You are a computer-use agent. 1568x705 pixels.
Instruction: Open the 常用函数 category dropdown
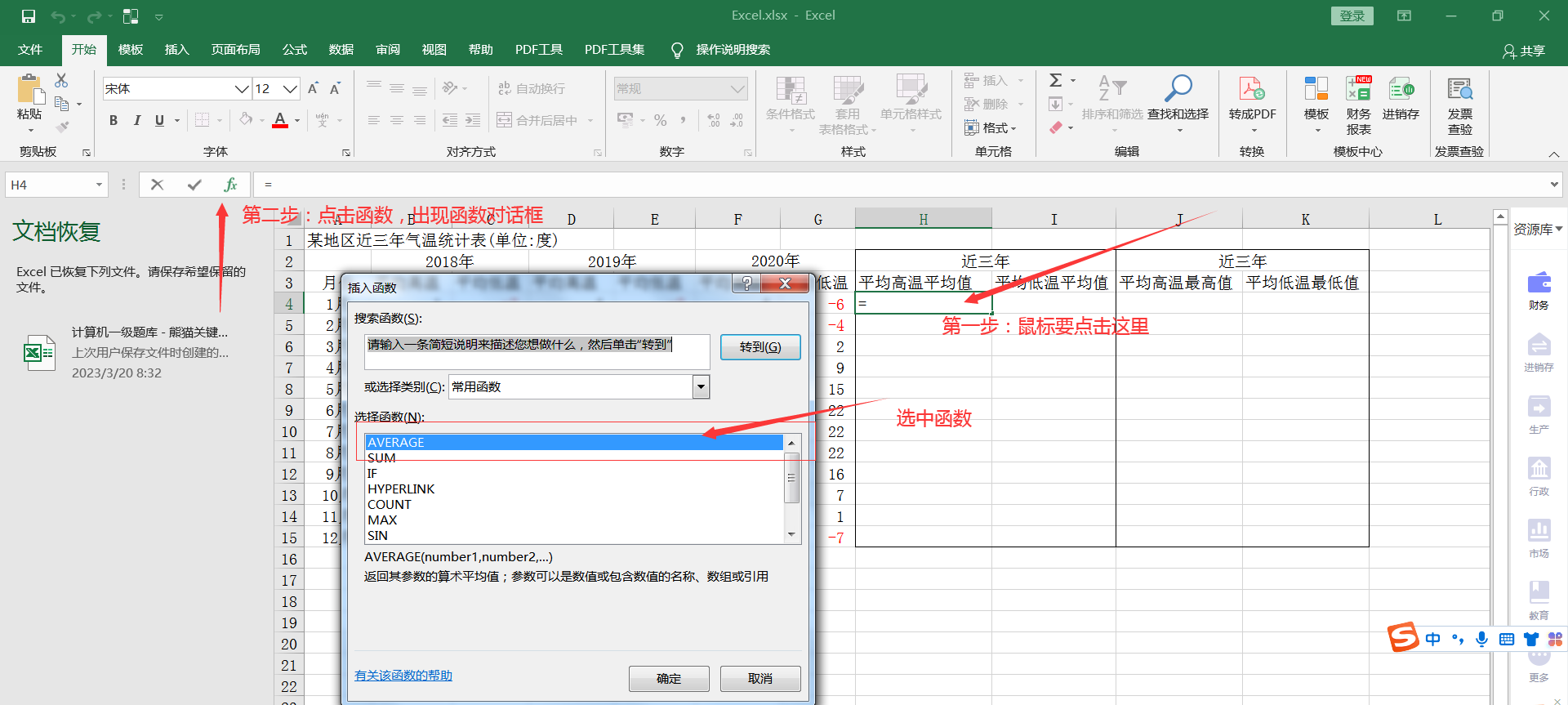coord(702,386)
